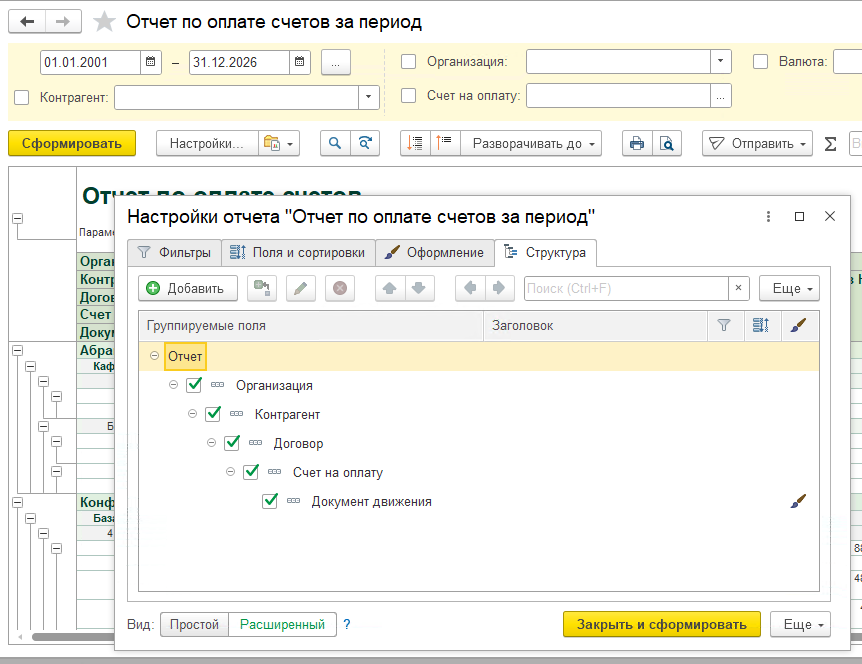Clear the search field with the x button

(x=738, y=288)
